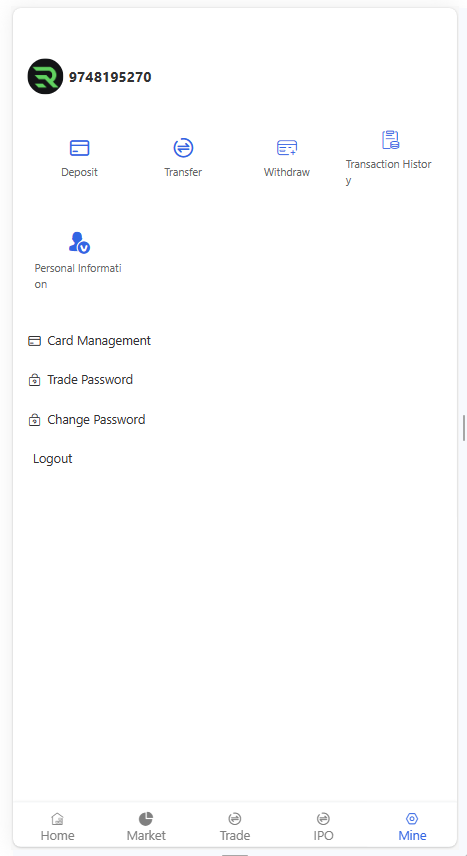This screenshot has height=856, width=467.
Task: Click the Trade Password lock icon
Action: (x=34, y=380)
